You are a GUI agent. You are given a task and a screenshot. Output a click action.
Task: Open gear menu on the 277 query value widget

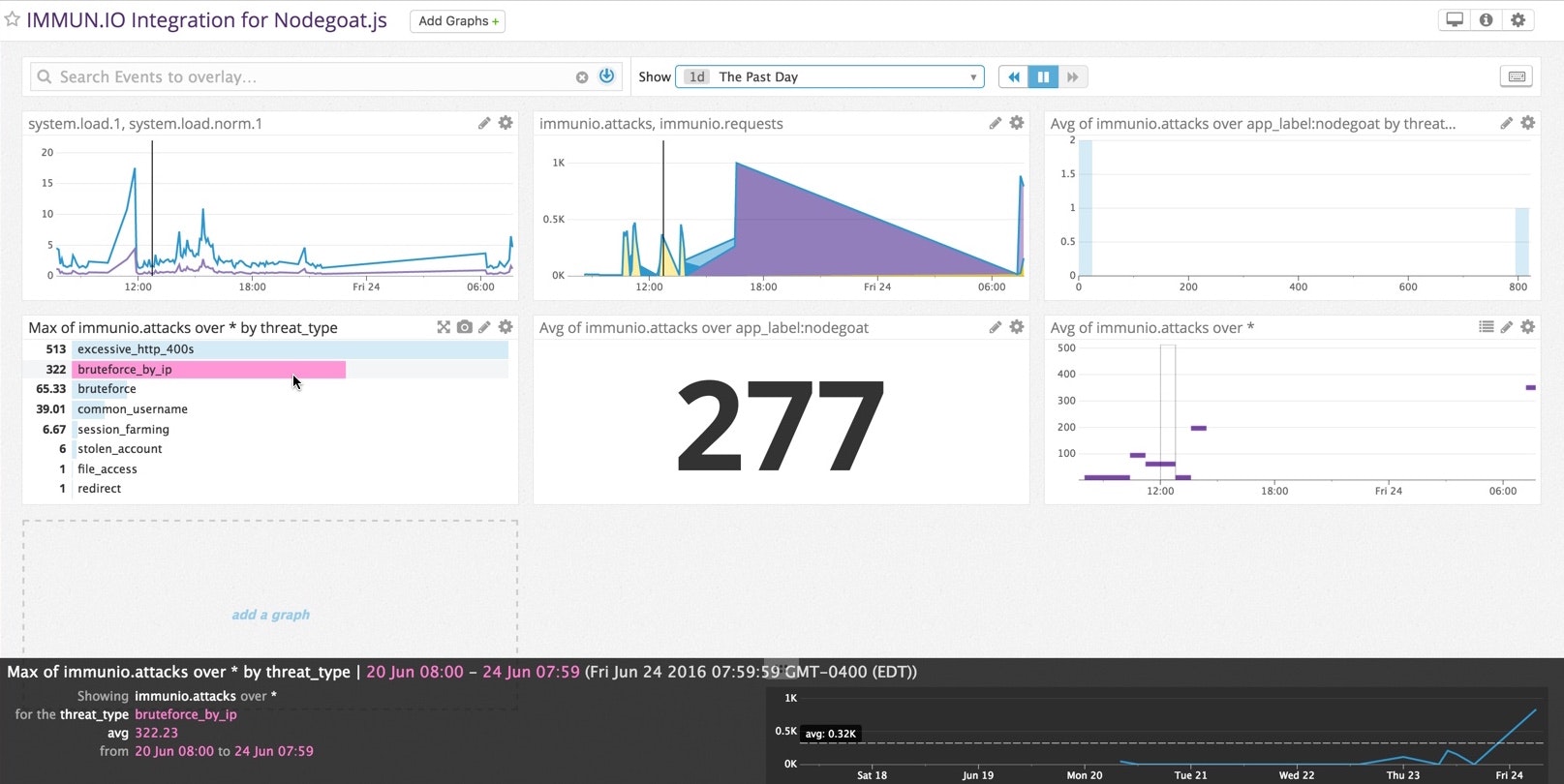(x=1016, y=327)
